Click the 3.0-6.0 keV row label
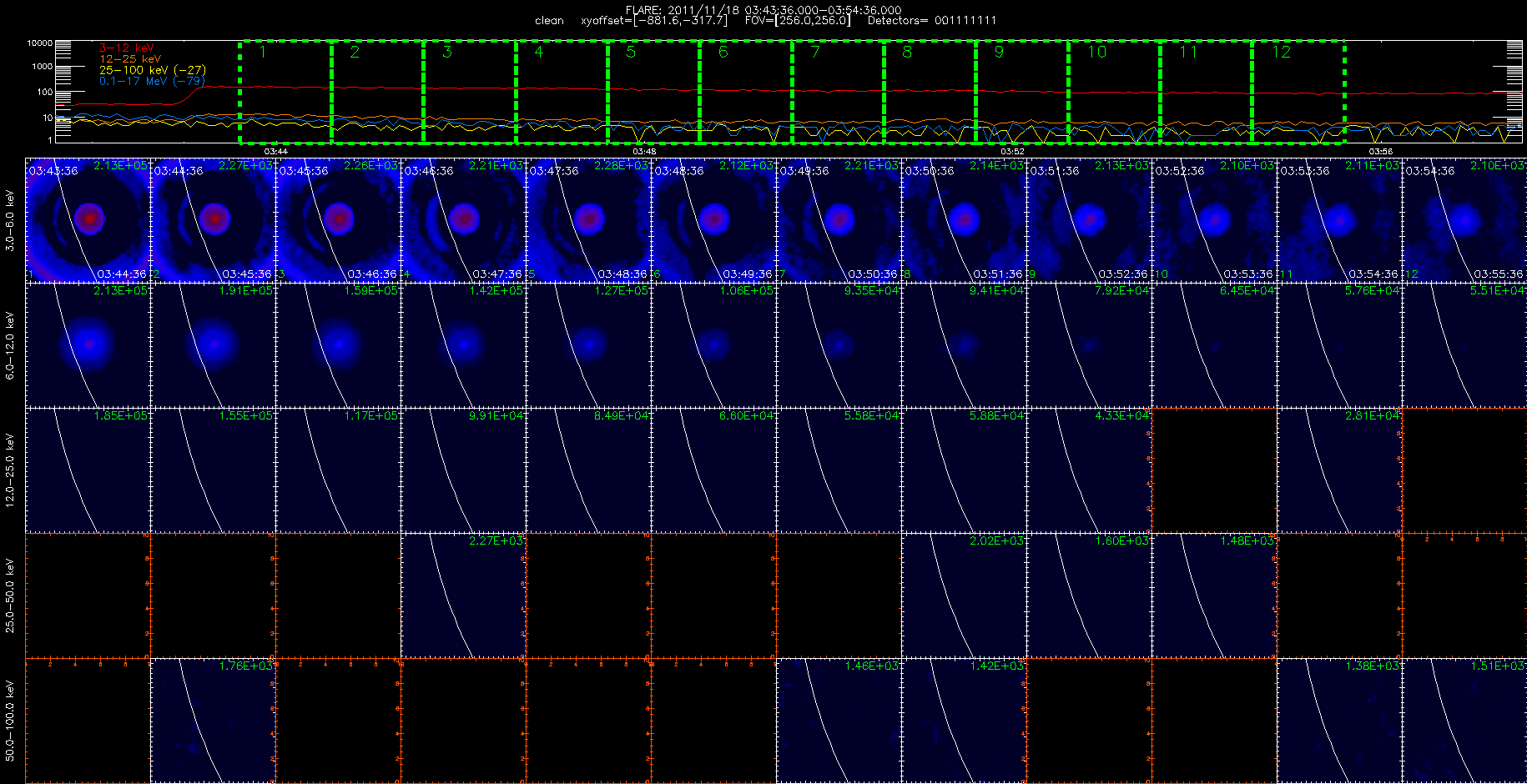 (x=10, y=220)
